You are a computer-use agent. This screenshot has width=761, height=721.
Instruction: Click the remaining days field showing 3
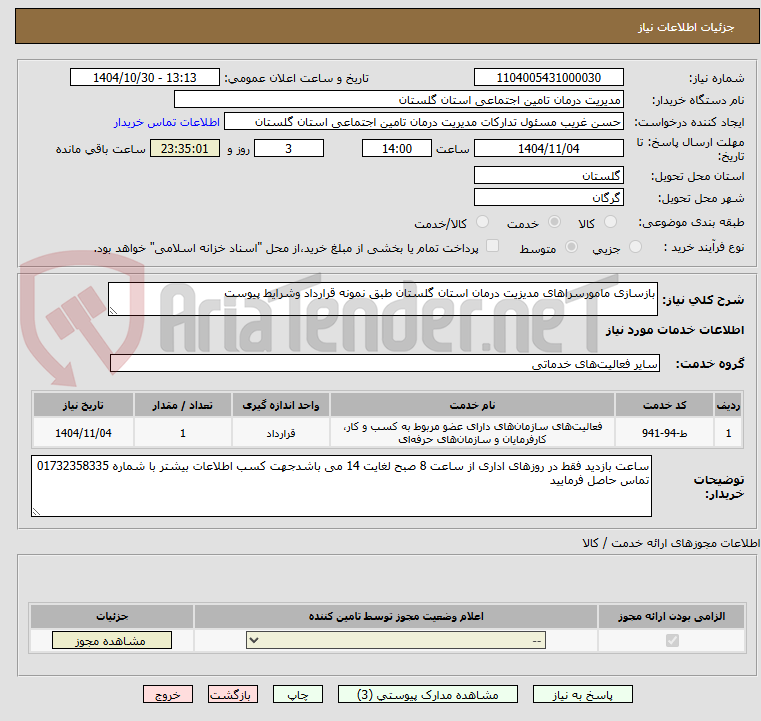[x=289, y=148]
